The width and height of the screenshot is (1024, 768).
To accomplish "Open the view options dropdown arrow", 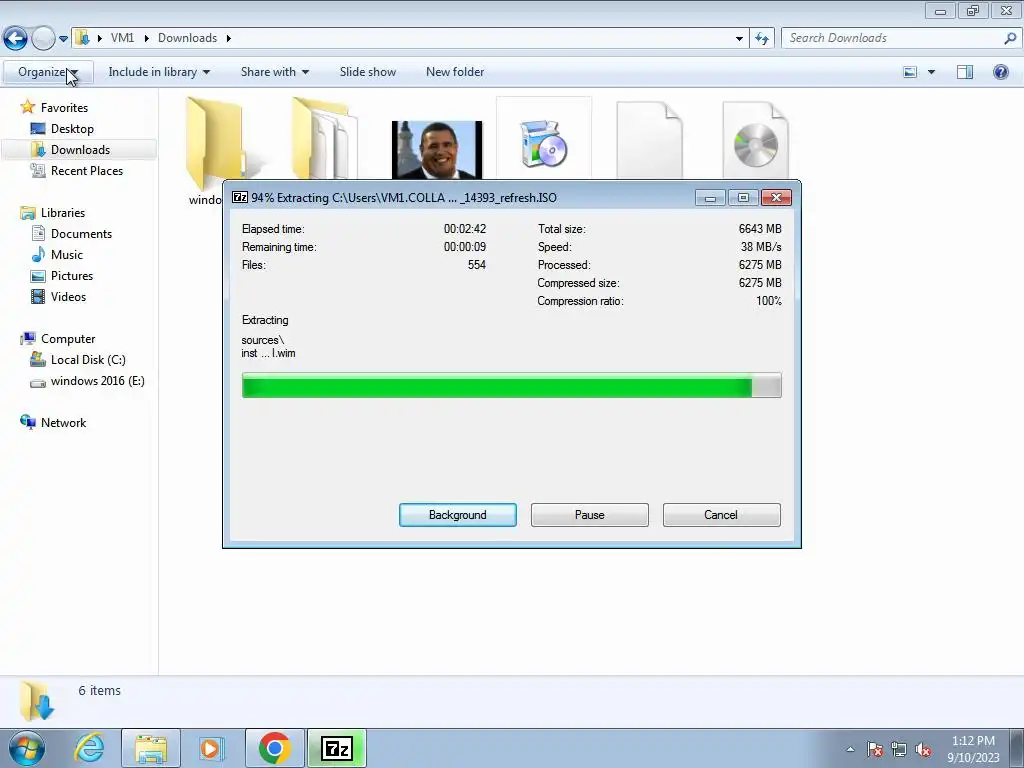I will [x=931, y=72].
